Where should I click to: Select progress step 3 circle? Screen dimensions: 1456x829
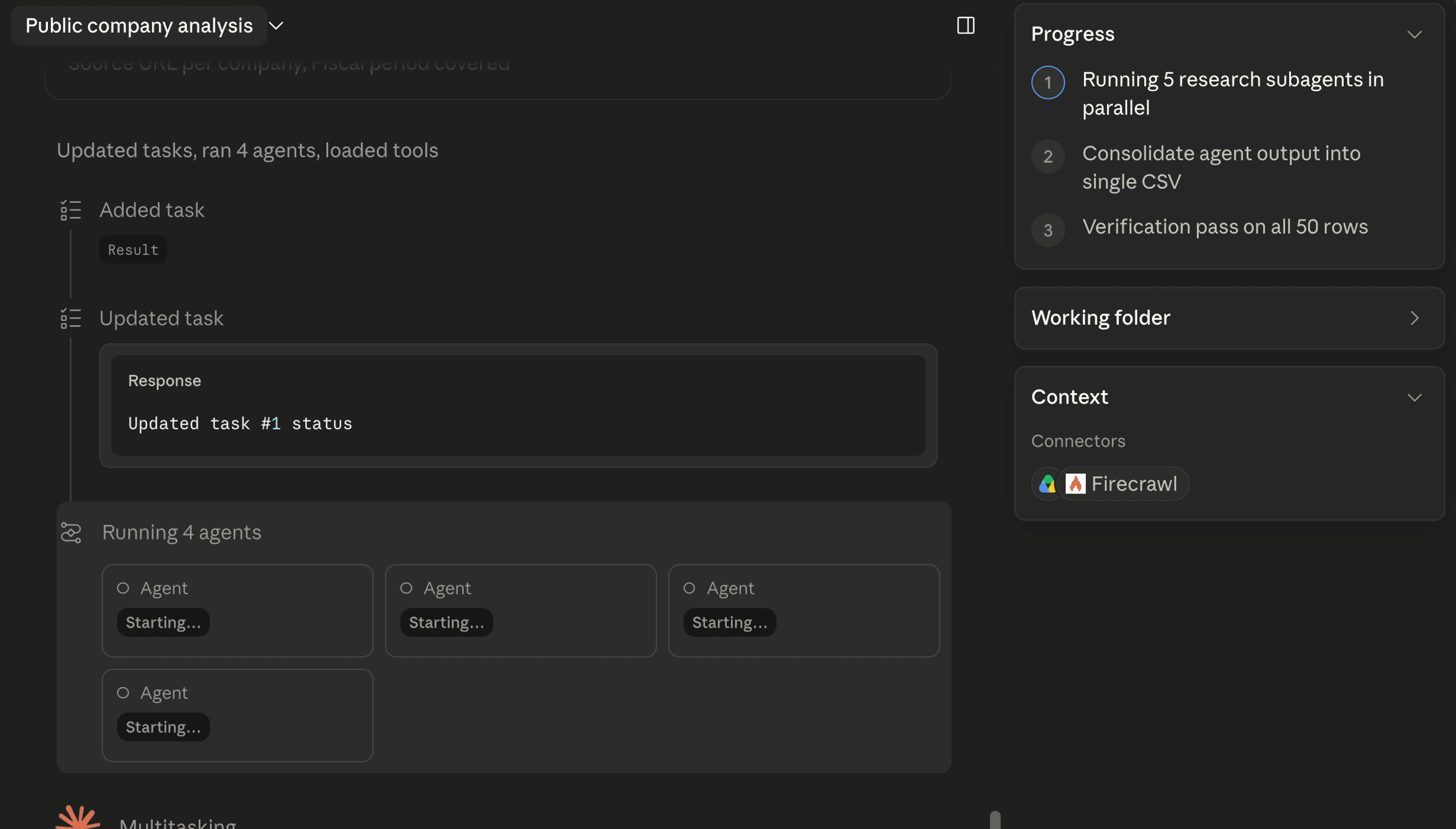pos(1048,230)
